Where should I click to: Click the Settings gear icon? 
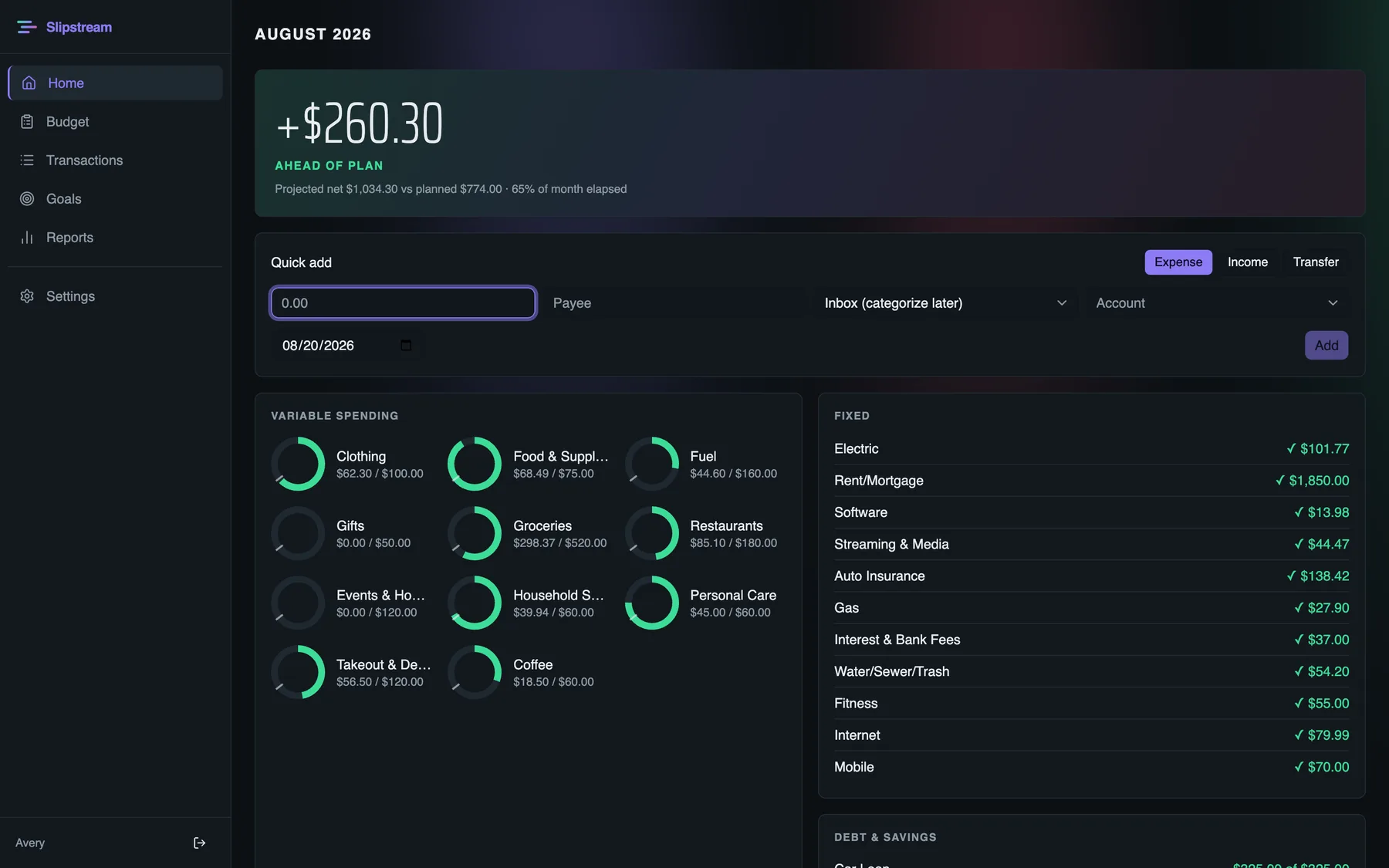pyautogui.click(x=27, y=296)
